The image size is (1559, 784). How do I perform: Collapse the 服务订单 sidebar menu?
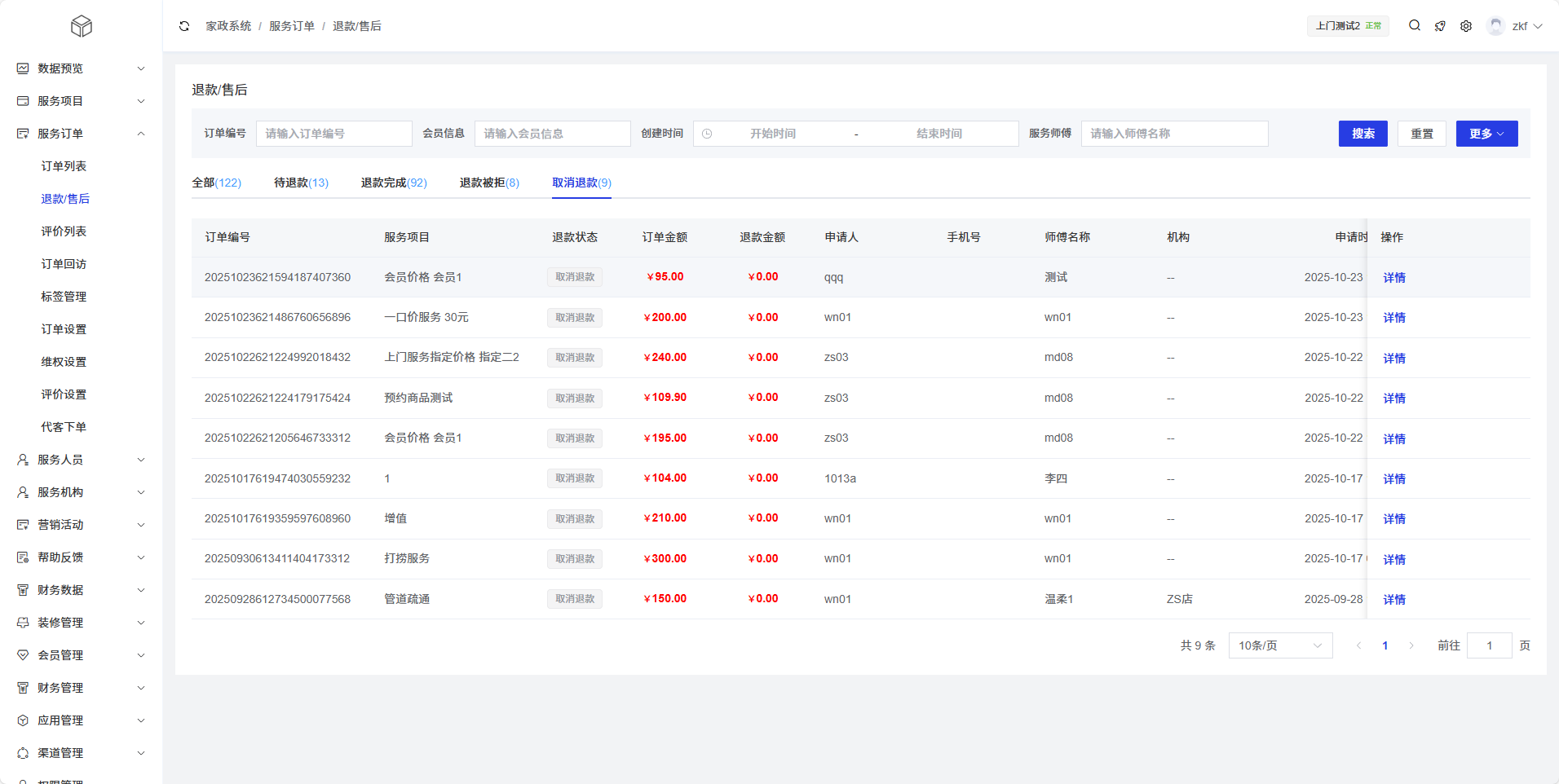coord(141,134)
